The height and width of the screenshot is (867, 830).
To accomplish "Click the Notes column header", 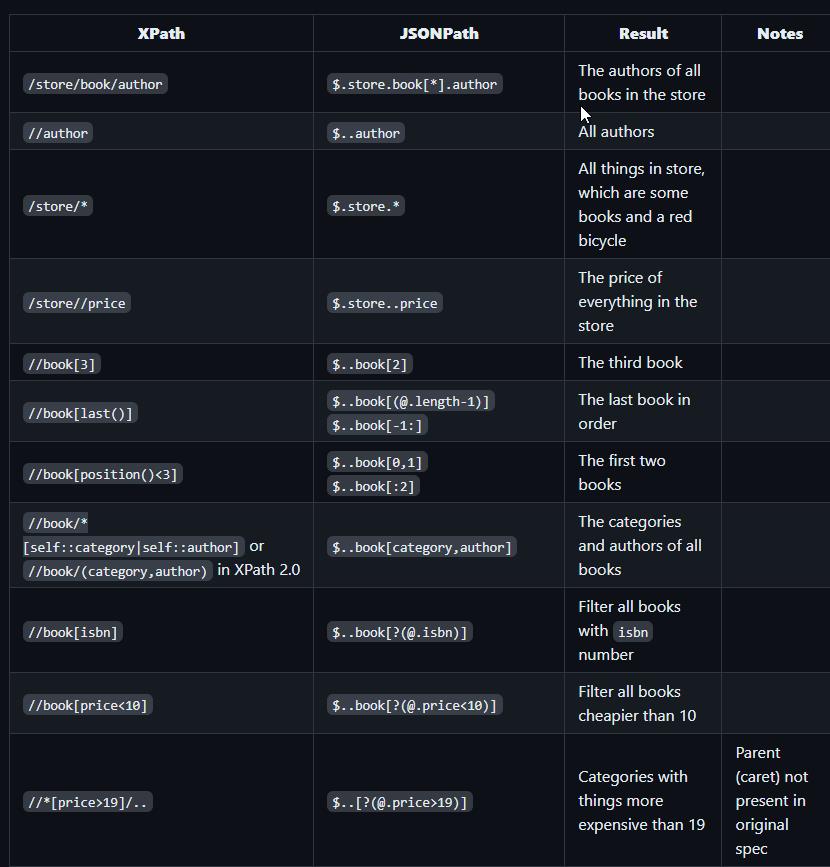I will tap(779, 33).
